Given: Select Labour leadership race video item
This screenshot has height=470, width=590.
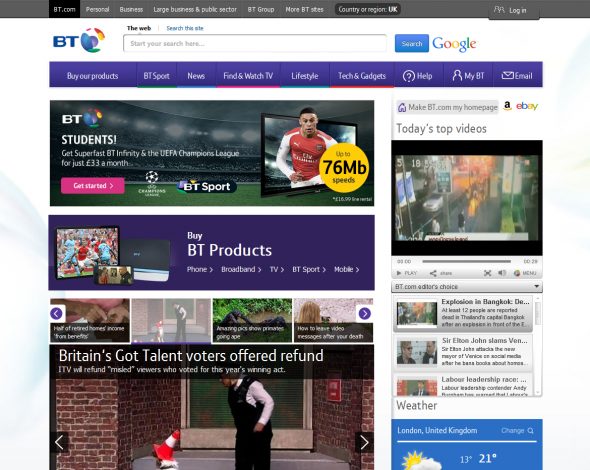Looking at the screenshot, I should pos(463,385).
